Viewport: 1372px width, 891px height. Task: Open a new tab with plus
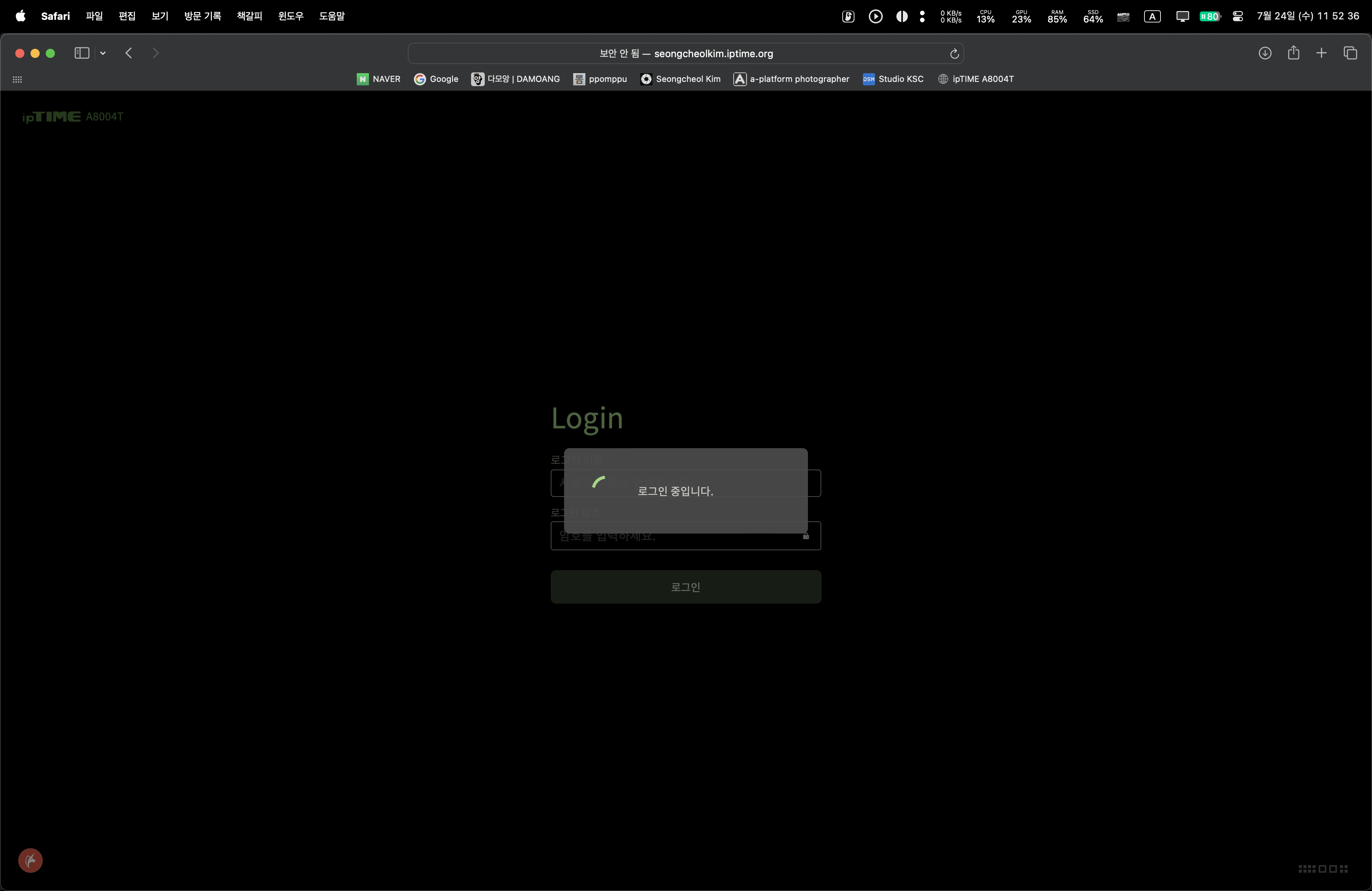(1321, 53)
